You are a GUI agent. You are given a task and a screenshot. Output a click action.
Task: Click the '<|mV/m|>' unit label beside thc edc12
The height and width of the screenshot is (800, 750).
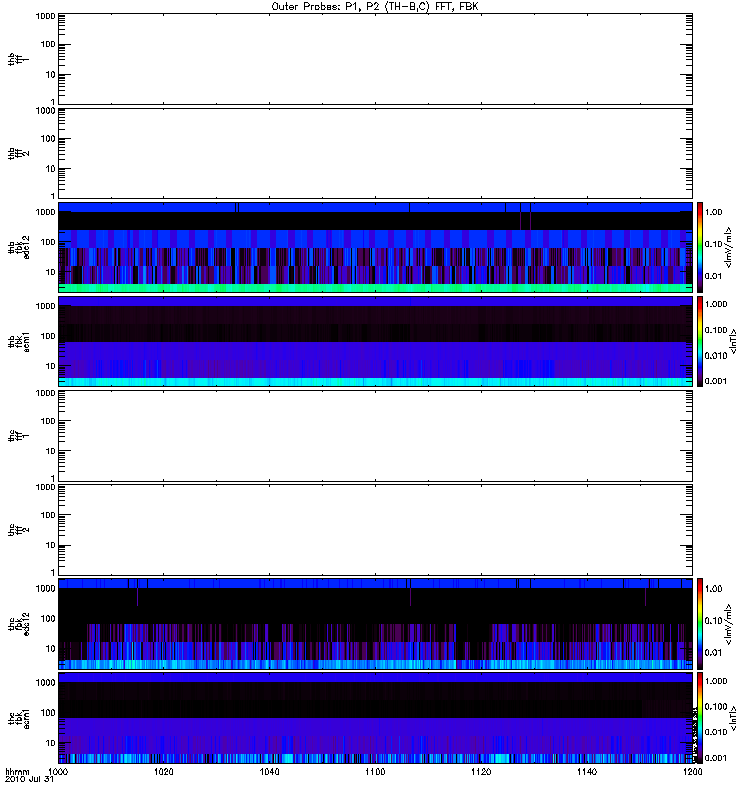tap(728, 624)
